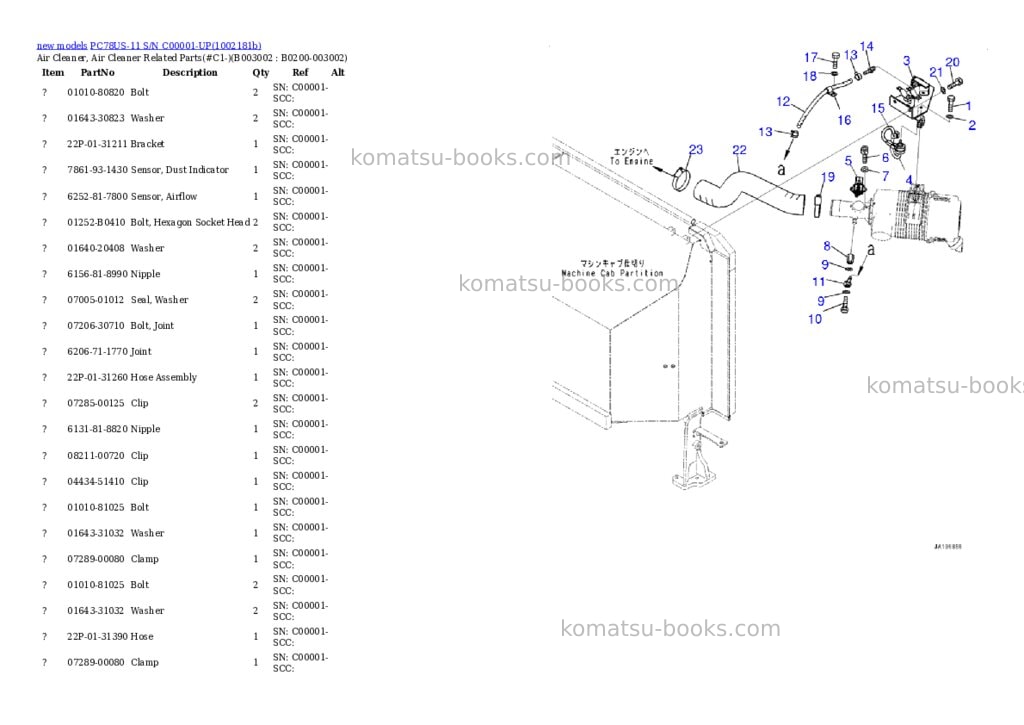This screenshot has height=725, width=1024.
Task: Click diagram callout number 10
Action: pos(814,319)
